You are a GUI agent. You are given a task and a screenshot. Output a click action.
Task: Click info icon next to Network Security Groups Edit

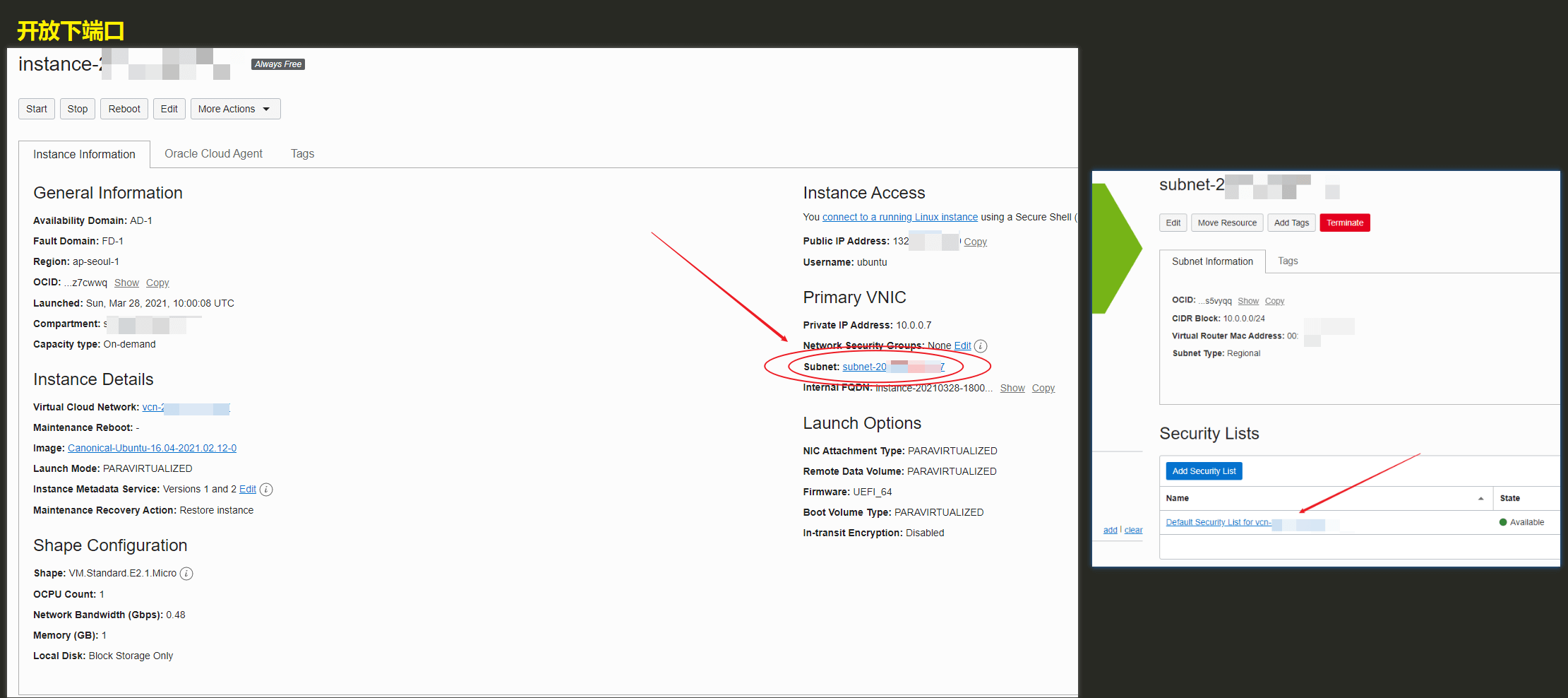coord(981,346)
